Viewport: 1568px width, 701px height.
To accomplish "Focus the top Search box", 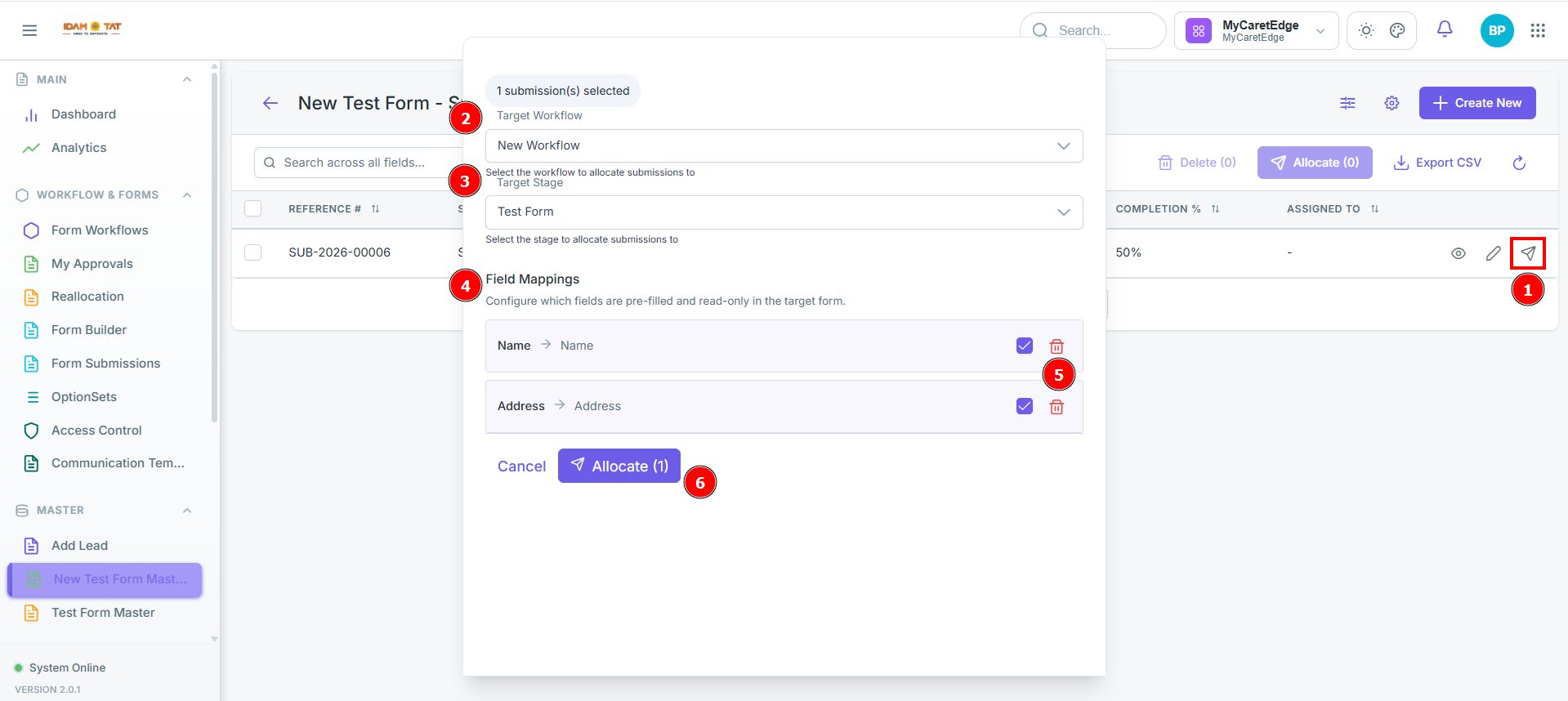I will click(x=1093, y=31).
